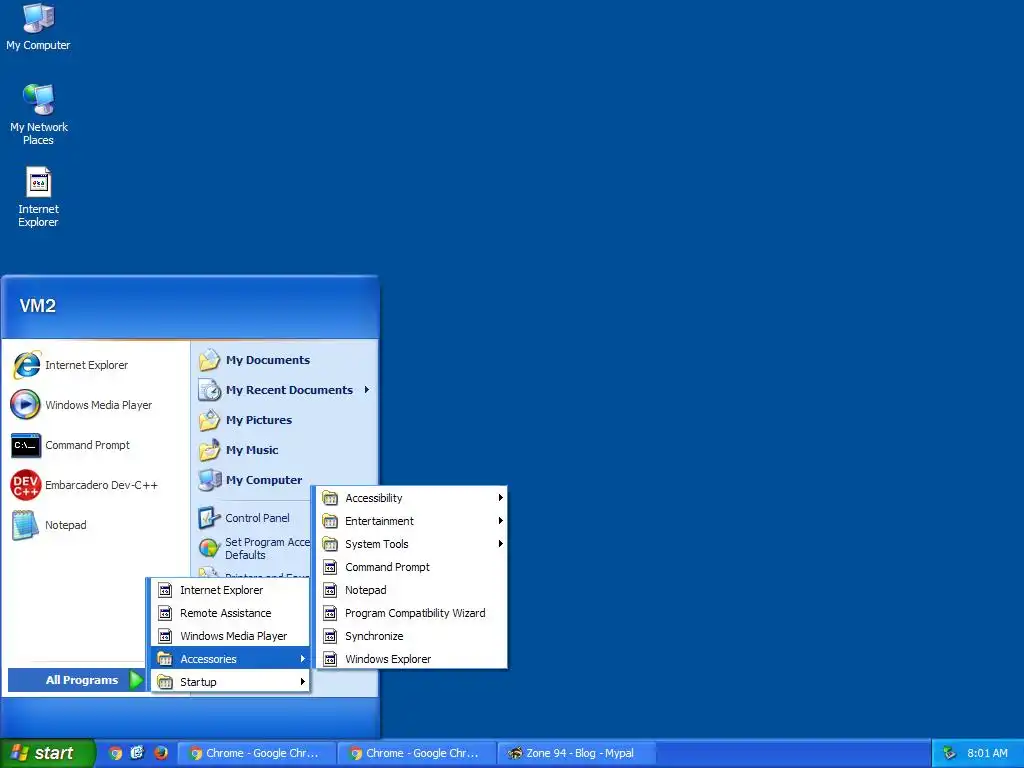Expand My Recent Documents submenu arrow

tap(366, 390)
